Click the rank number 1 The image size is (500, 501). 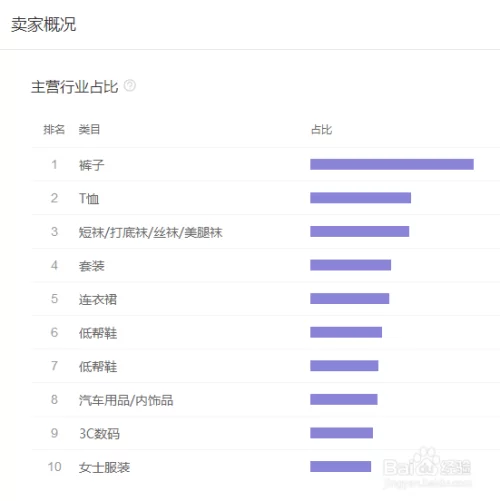point(54,164)
